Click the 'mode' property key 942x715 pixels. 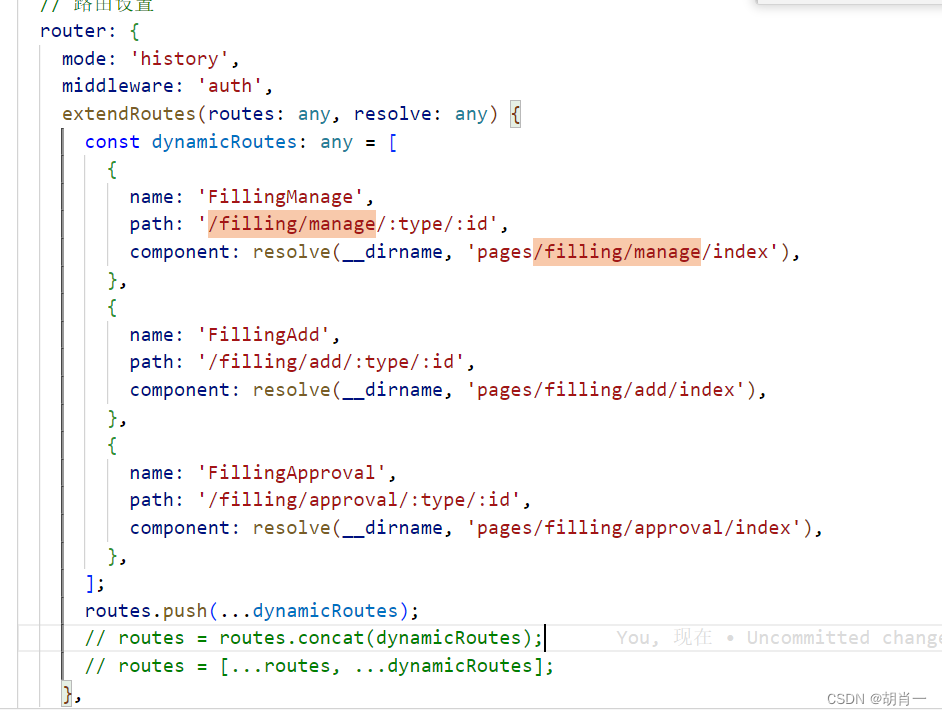pyautogui.click(x=84, y=59)
